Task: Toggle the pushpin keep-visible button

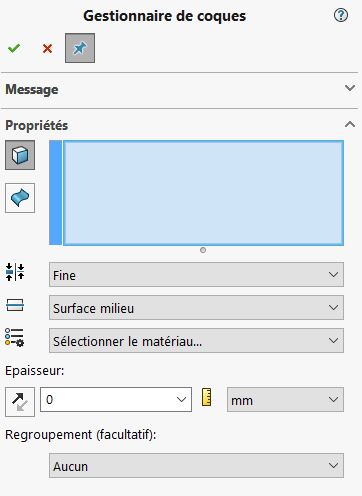Action: point(80,48)
